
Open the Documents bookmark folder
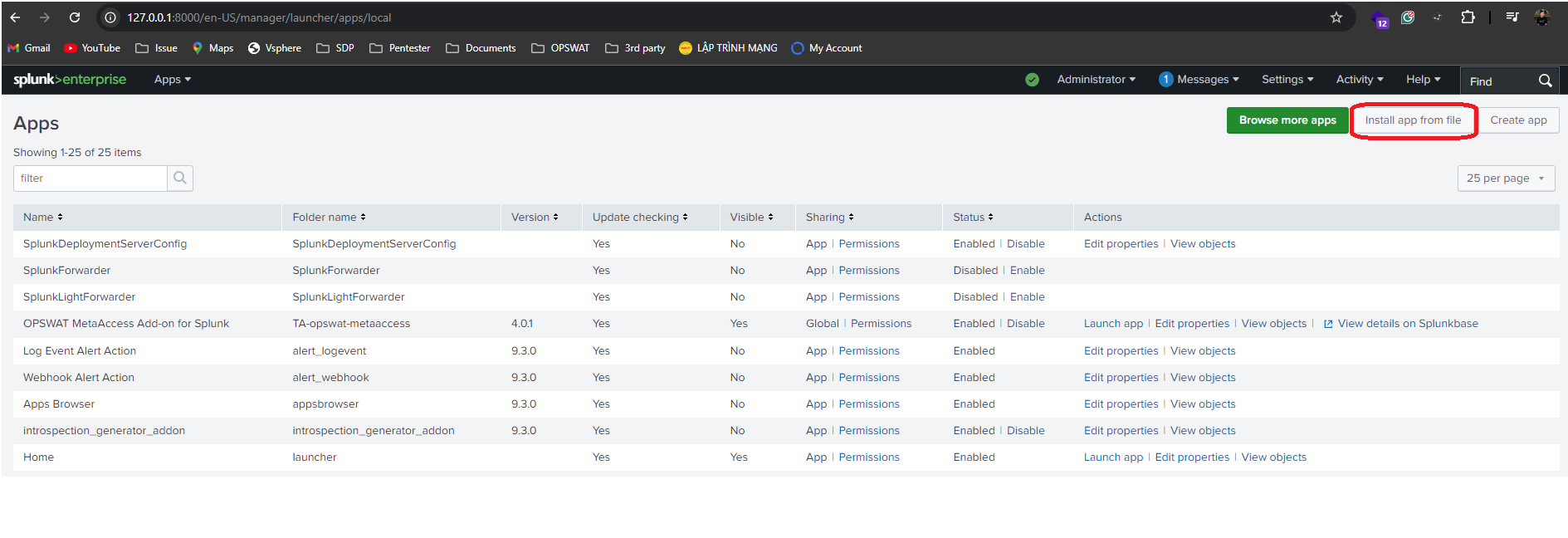click(x=481, y=48)
